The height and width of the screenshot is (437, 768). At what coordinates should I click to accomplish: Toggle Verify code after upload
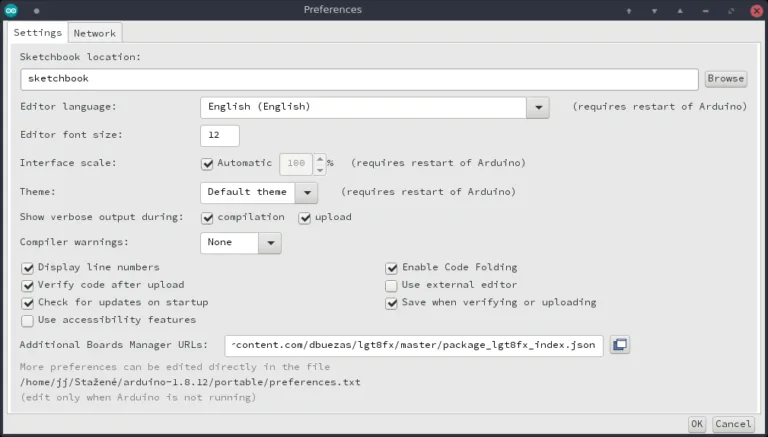(27, 286)
